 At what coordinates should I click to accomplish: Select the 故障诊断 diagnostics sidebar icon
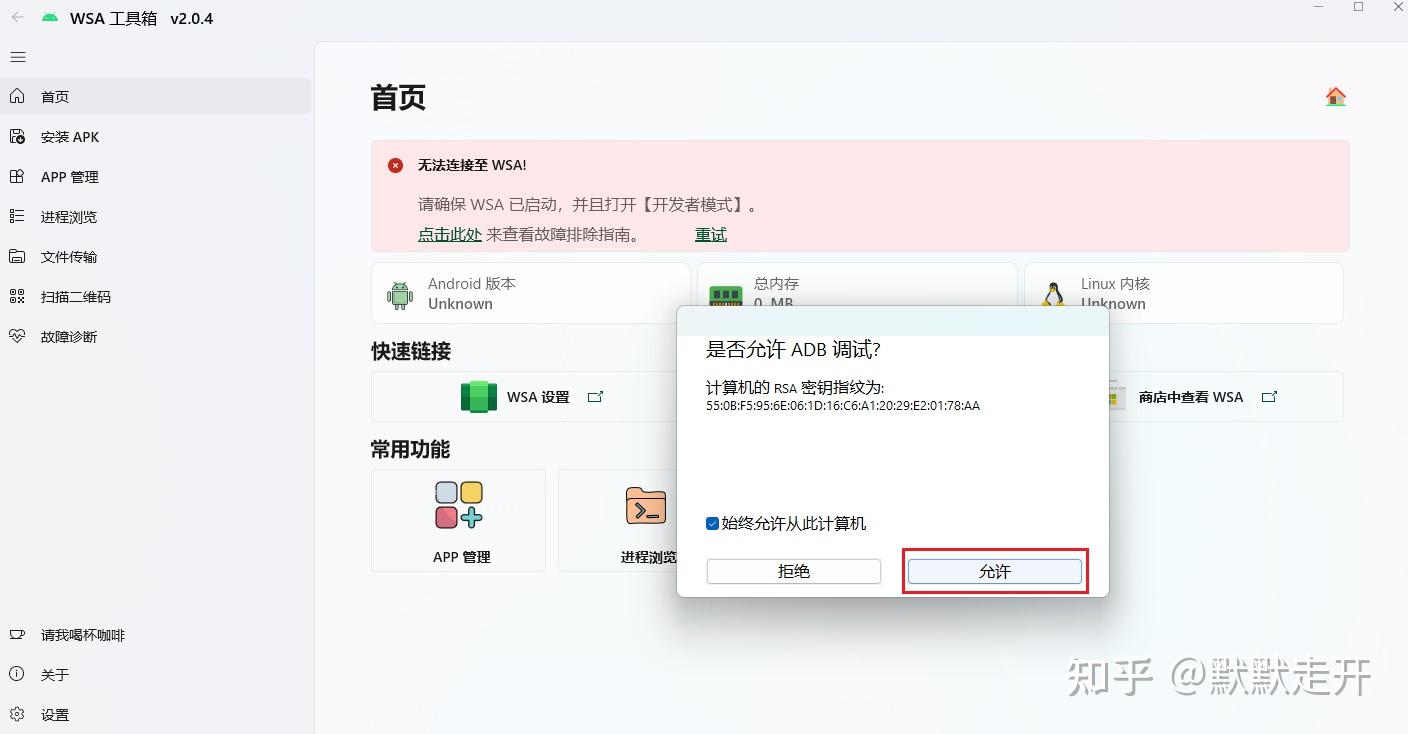(x=17, y=336)
